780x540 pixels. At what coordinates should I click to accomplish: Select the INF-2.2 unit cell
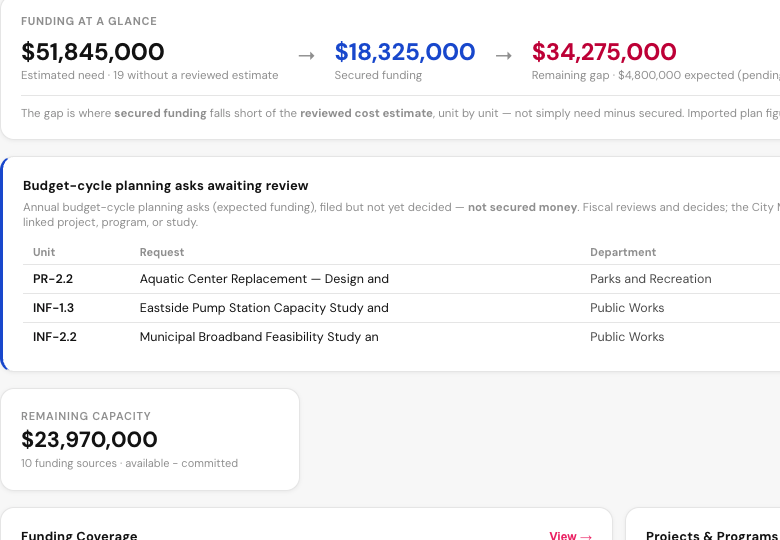(55, 337)
